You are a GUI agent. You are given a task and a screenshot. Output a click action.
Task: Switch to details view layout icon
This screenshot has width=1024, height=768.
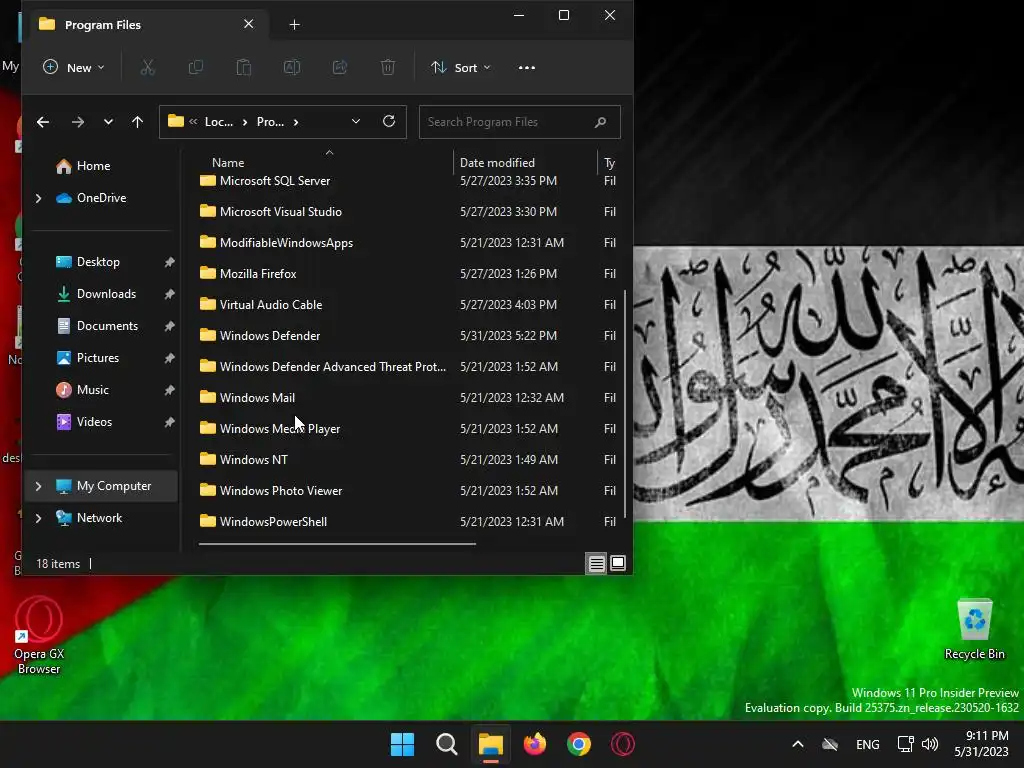(x=596, y=563)
